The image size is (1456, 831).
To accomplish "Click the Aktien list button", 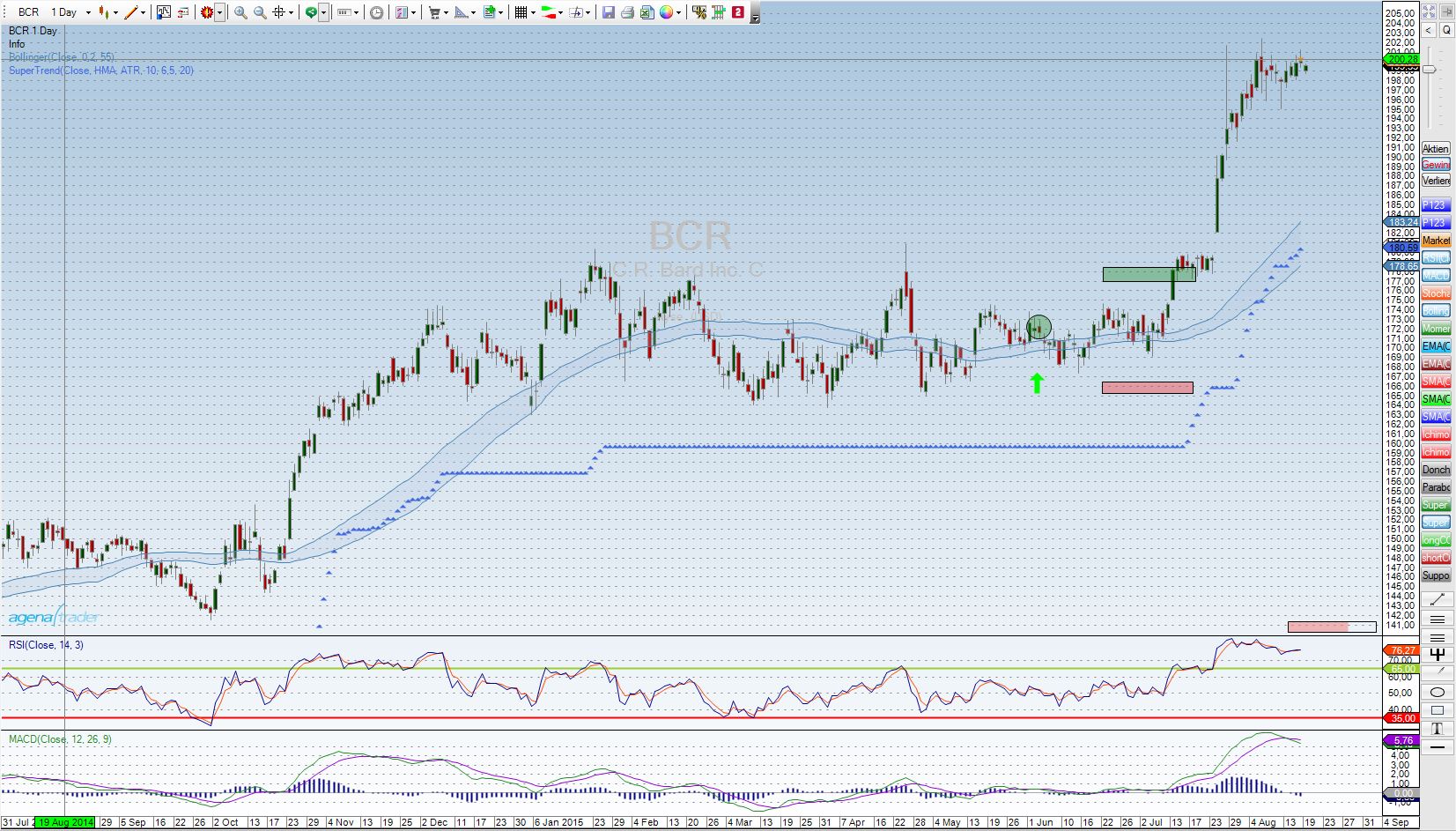I will click(x=1436, y=149).
